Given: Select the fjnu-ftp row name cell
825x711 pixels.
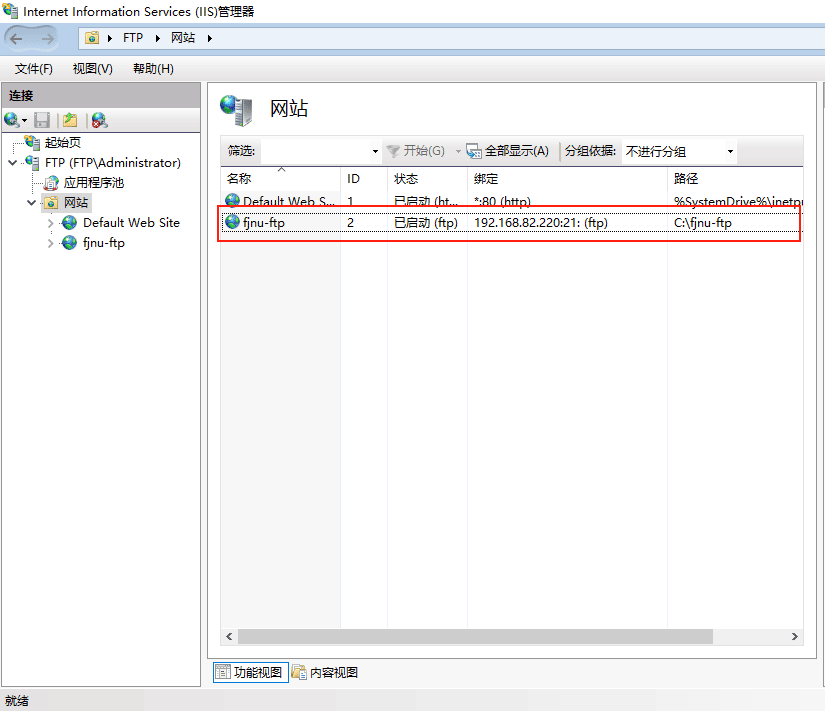Looking at the screenshot, I should click(x=264, y=223).
